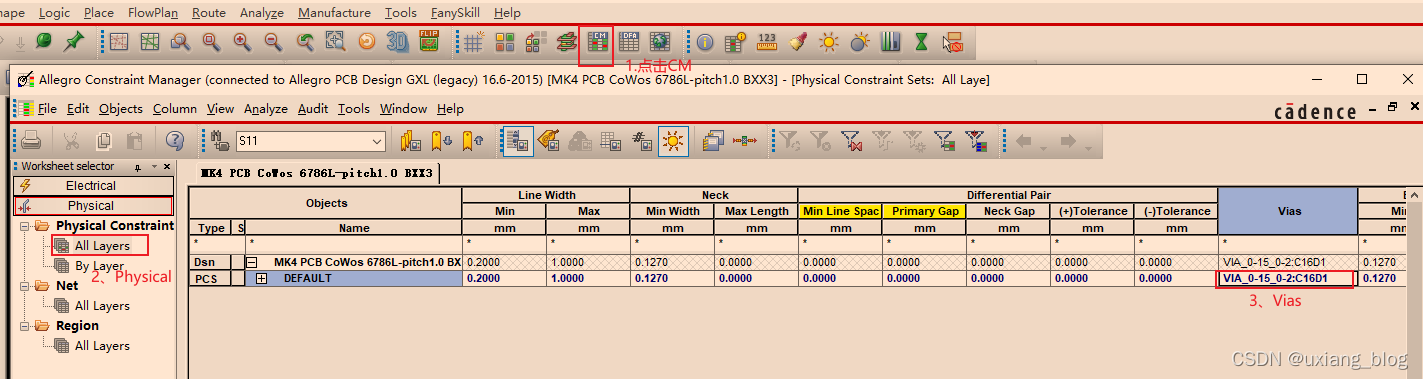Open the Audit menu in Constraint Manager
1423x379 pixels.
[x=312, y=108]
